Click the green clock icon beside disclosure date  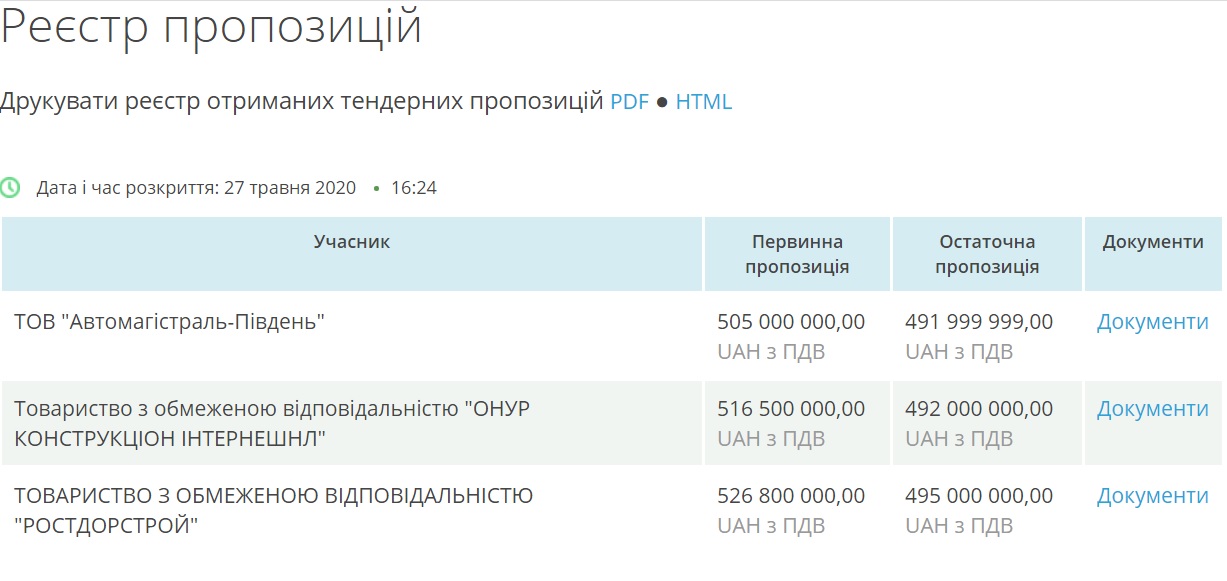(x=10, y=187)
